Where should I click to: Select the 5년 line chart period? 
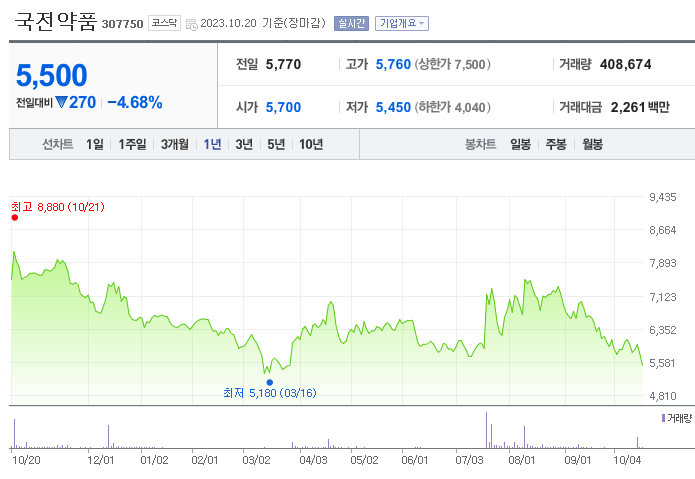[276, 144]
